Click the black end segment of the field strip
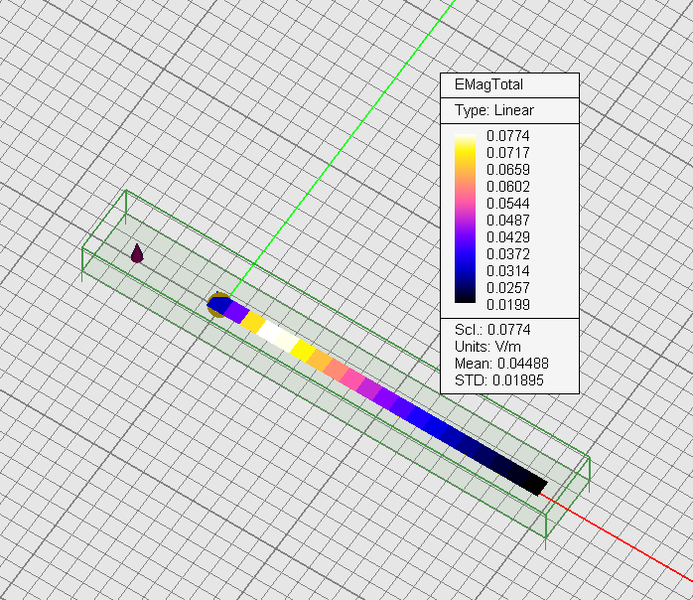Screen dimensions: 693x600 pos(536,485)
